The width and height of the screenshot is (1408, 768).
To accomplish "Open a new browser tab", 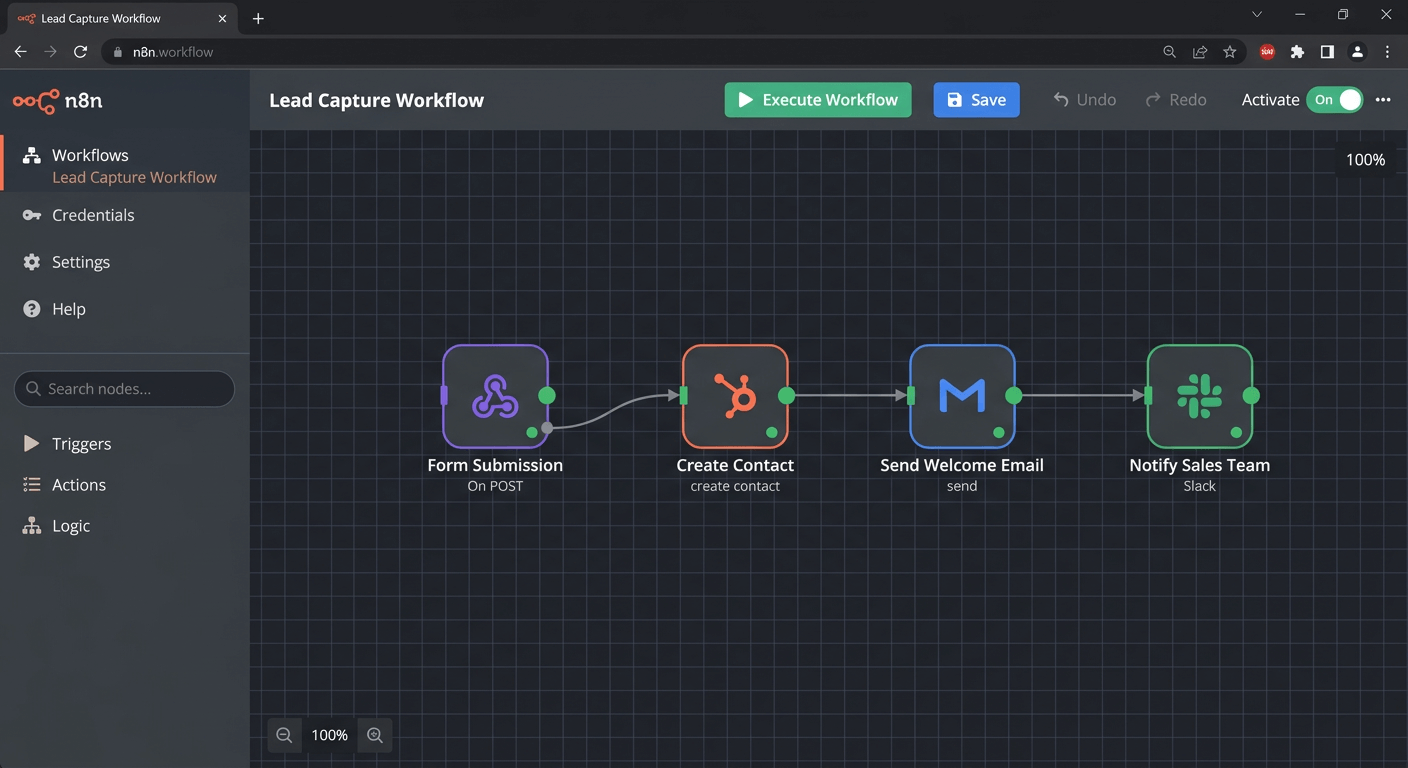I will (x=258, y=18).
